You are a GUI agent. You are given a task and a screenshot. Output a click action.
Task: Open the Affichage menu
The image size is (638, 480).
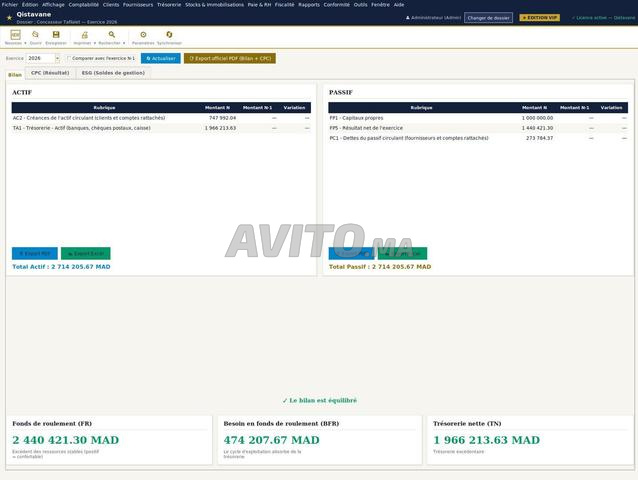(53, 4)
